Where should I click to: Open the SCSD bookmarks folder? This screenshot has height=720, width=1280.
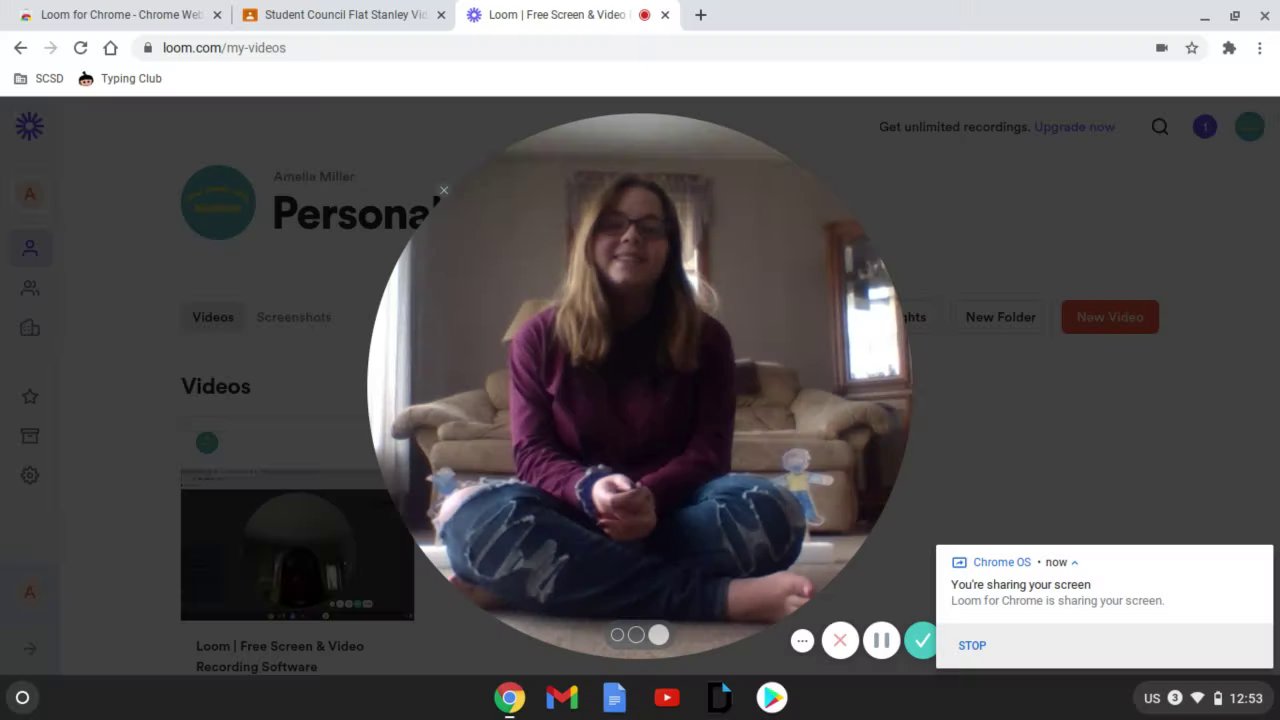tap(39, 79)
